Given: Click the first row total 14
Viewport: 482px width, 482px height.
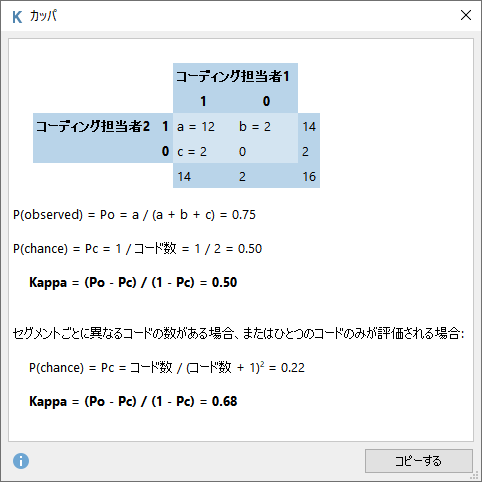Looking at the screenshot, I should click(309, 127).
